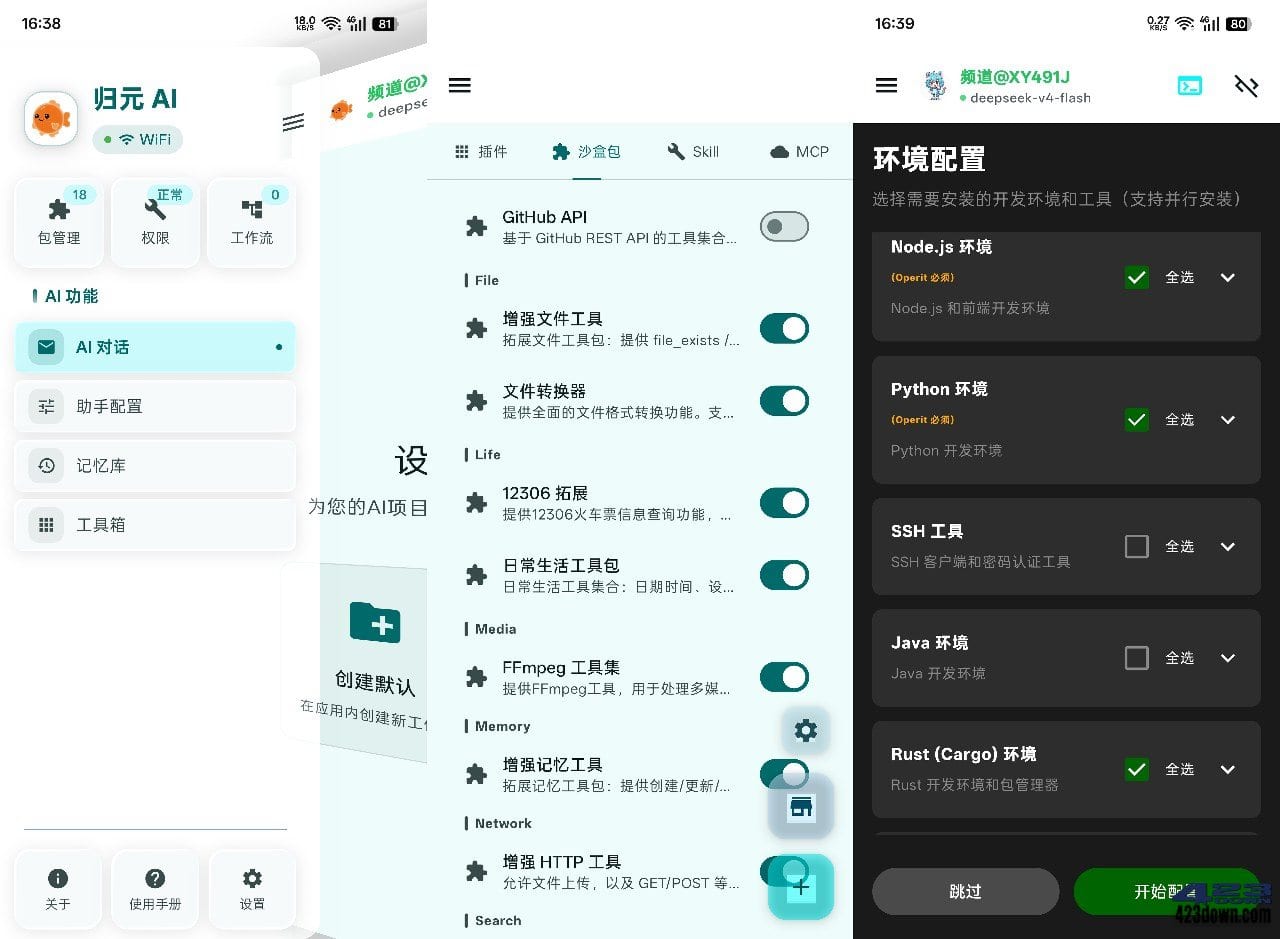The height and width of the screenshot is (939, 1280).
Task: Click deepseek-v4-flash model label
Action: pyautogui.click(x=1030, y=98)
